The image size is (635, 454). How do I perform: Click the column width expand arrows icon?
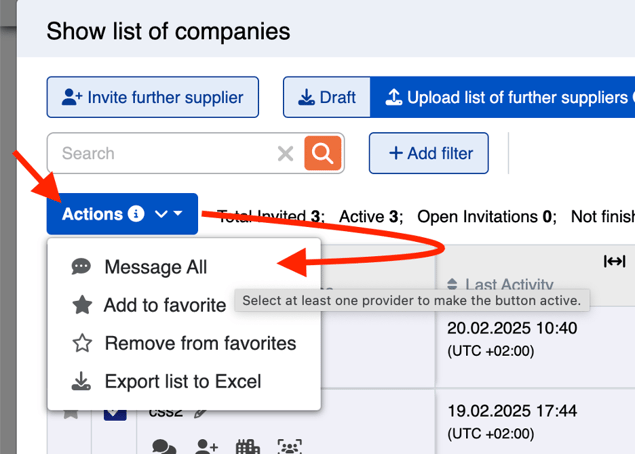pos(614,261)
